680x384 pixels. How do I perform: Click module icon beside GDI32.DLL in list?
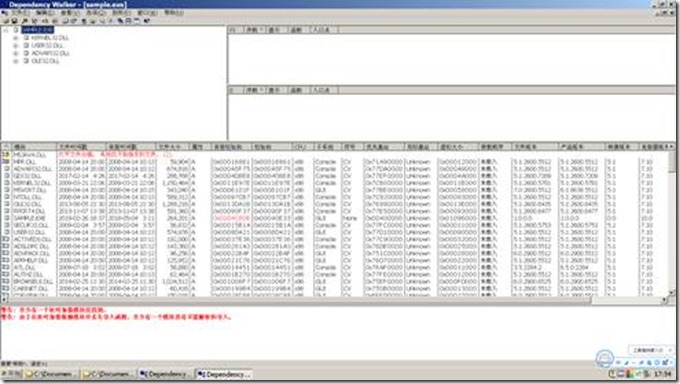tap(6, 176)
